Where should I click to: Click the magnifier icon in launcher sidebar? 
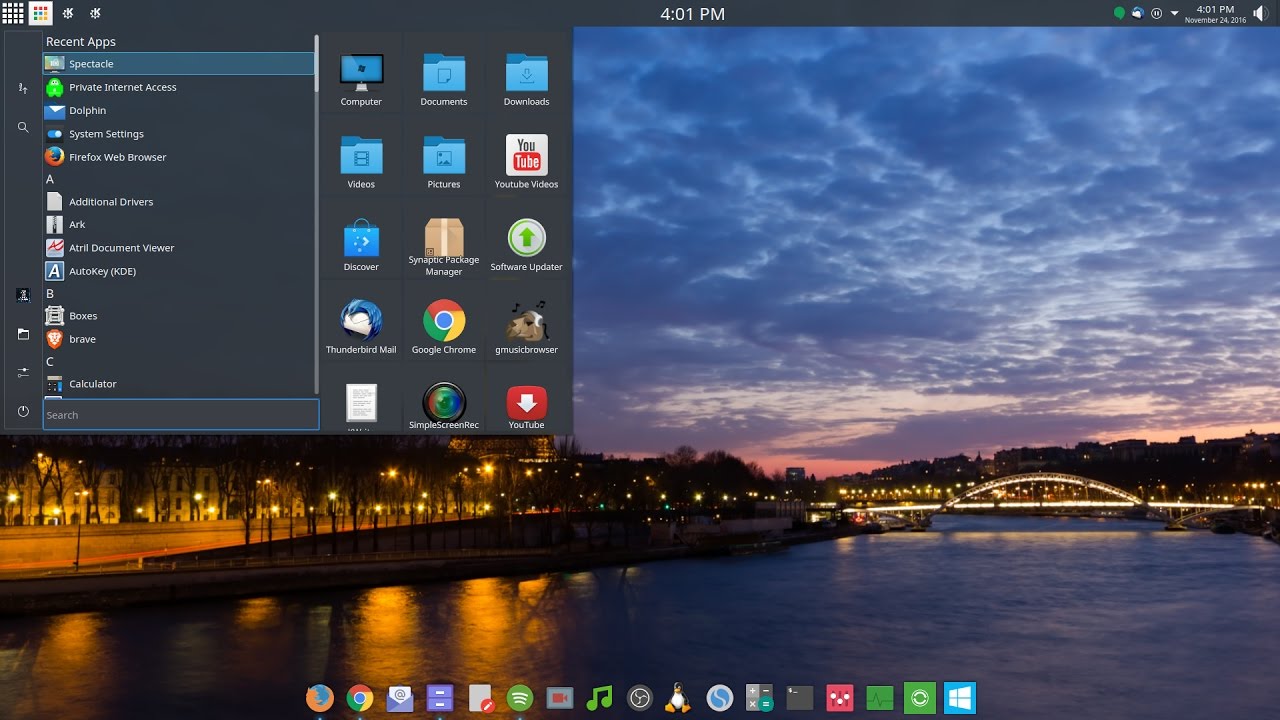point(23,127)
